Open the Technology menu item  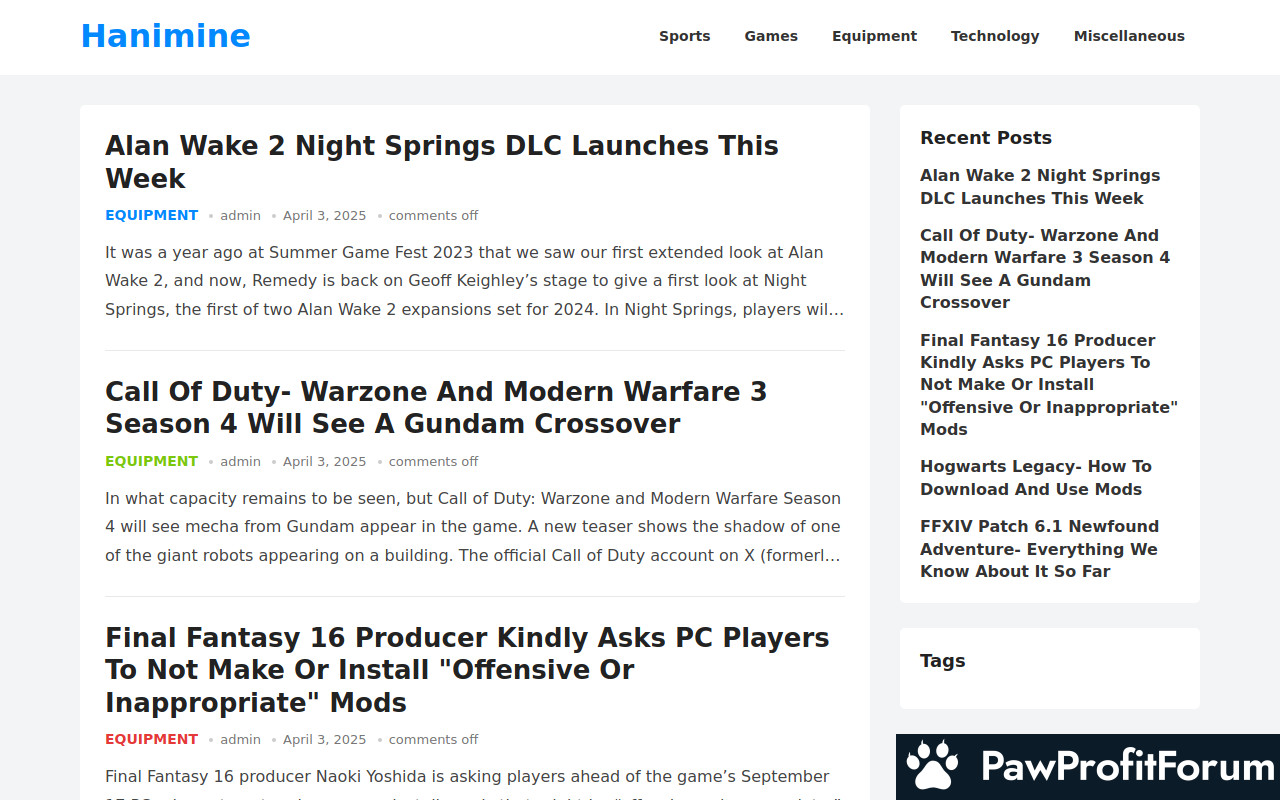pyautogui.click(x=994, y=36)
